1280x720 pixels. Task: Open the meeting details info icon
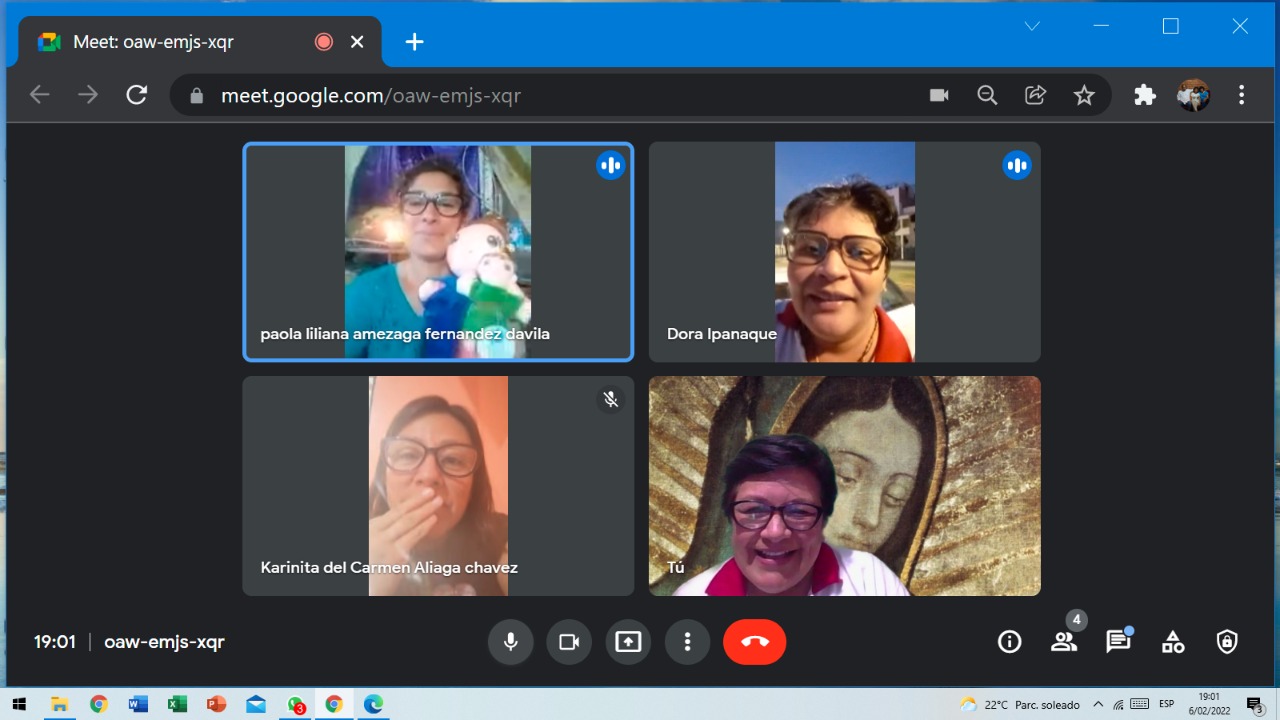[1010, 642]
